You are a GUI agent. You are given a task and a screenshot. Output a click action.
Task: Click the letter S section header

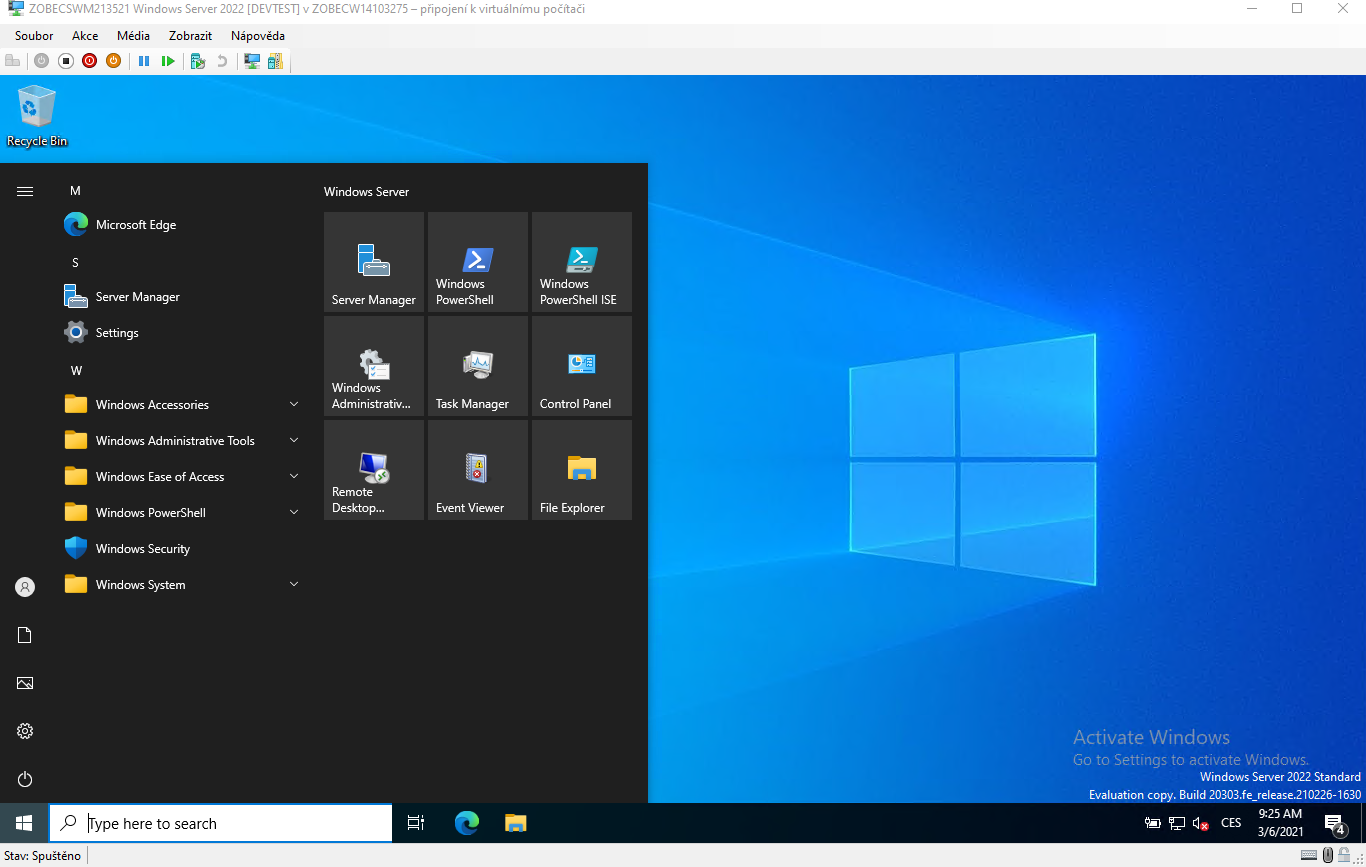click(x=75, y=263)
